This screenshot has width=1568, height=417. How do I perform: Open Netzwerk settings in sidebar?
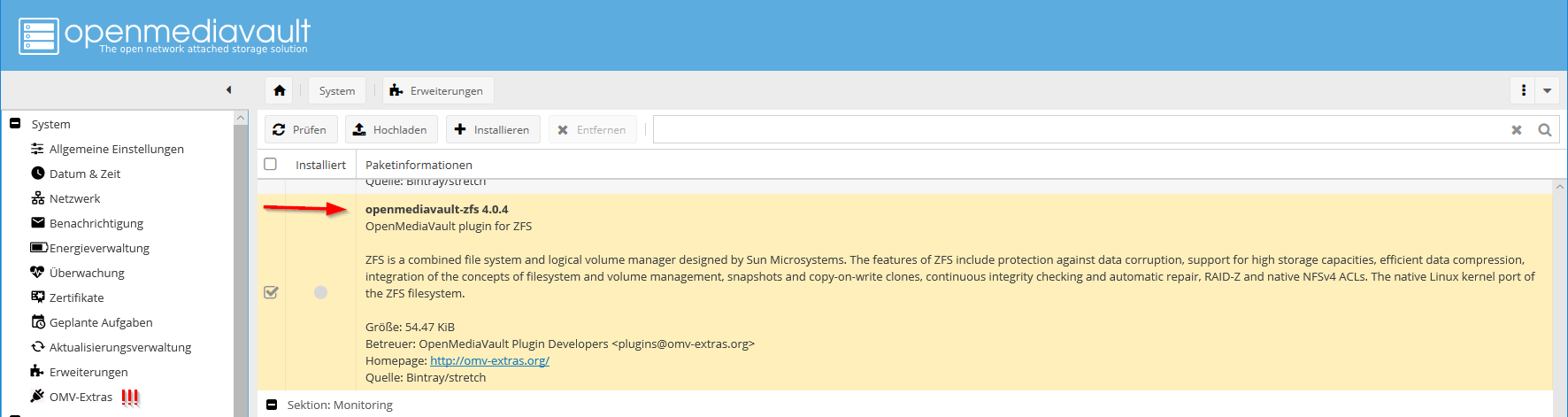click(74, 198)
